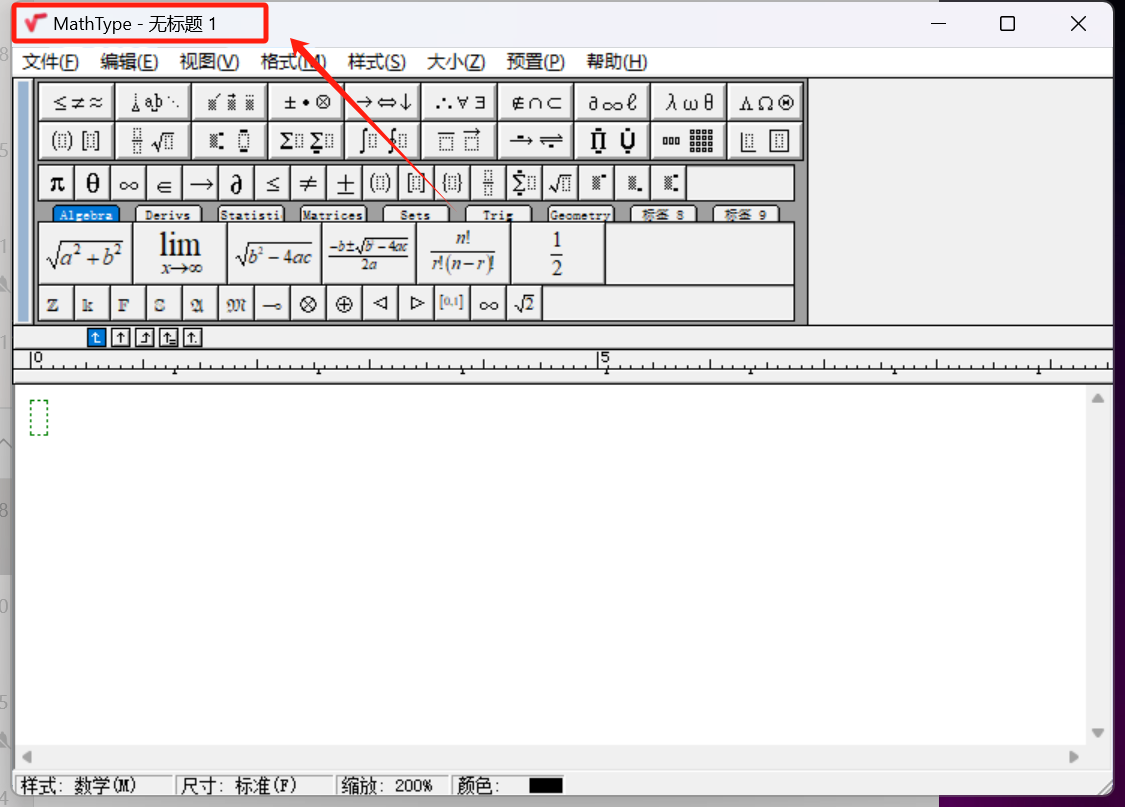Viewport: 1125px width, 807px height.
Task: Switch to the Matrices tab
Action: pos(333,214)
